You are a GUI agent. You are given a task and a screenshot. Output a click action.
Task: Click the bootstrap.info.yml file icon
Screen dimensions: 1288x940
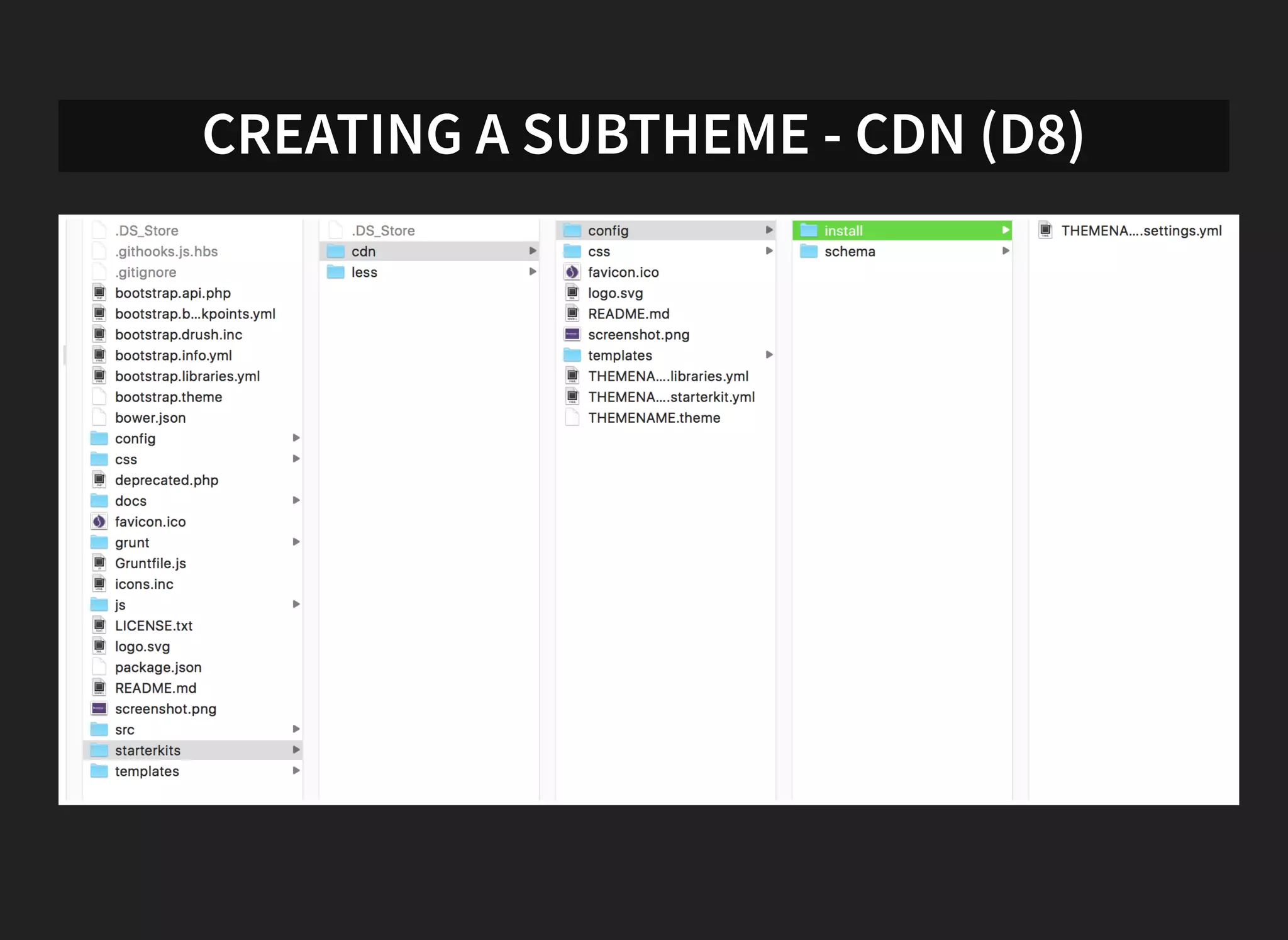[x=99, y=355]
